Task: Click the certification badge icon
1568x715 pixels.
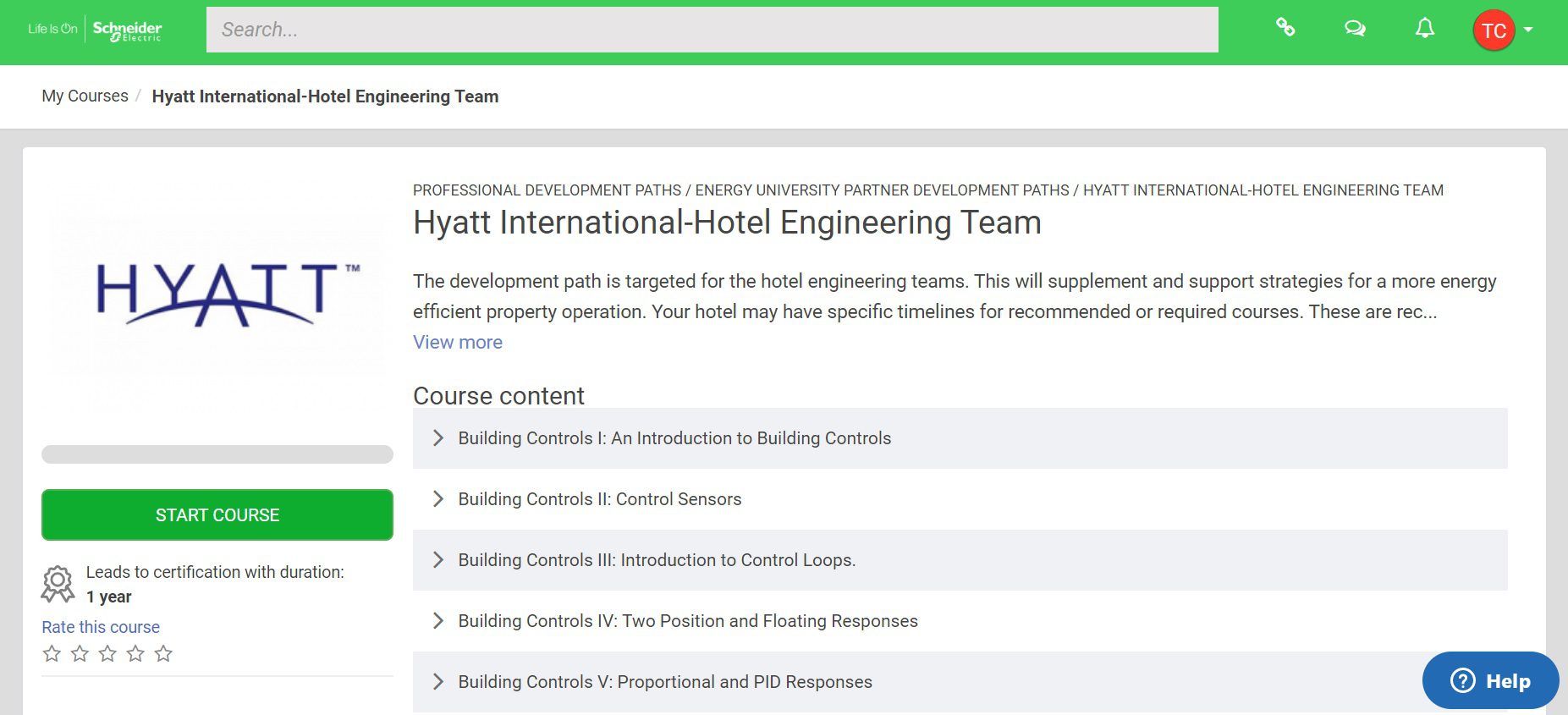Action: [x=58, y=584]
